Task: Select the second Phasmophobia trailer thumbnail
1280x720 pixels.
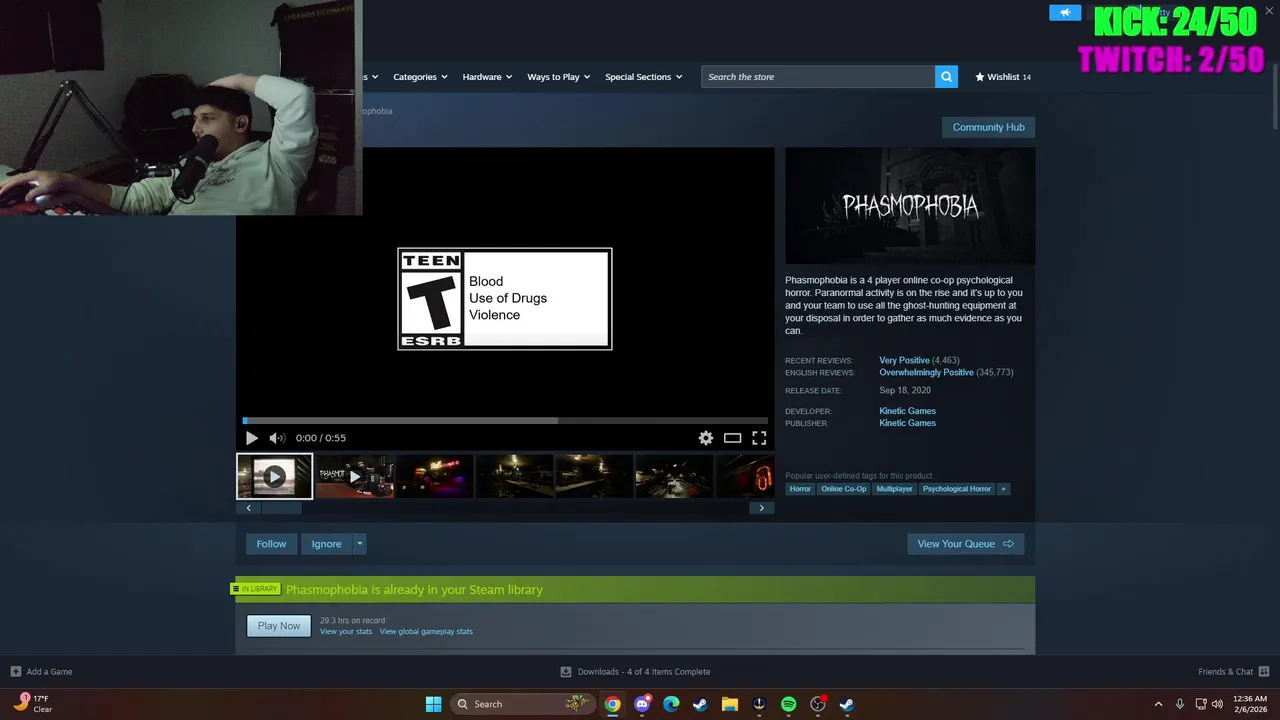Action: [354, 477]
